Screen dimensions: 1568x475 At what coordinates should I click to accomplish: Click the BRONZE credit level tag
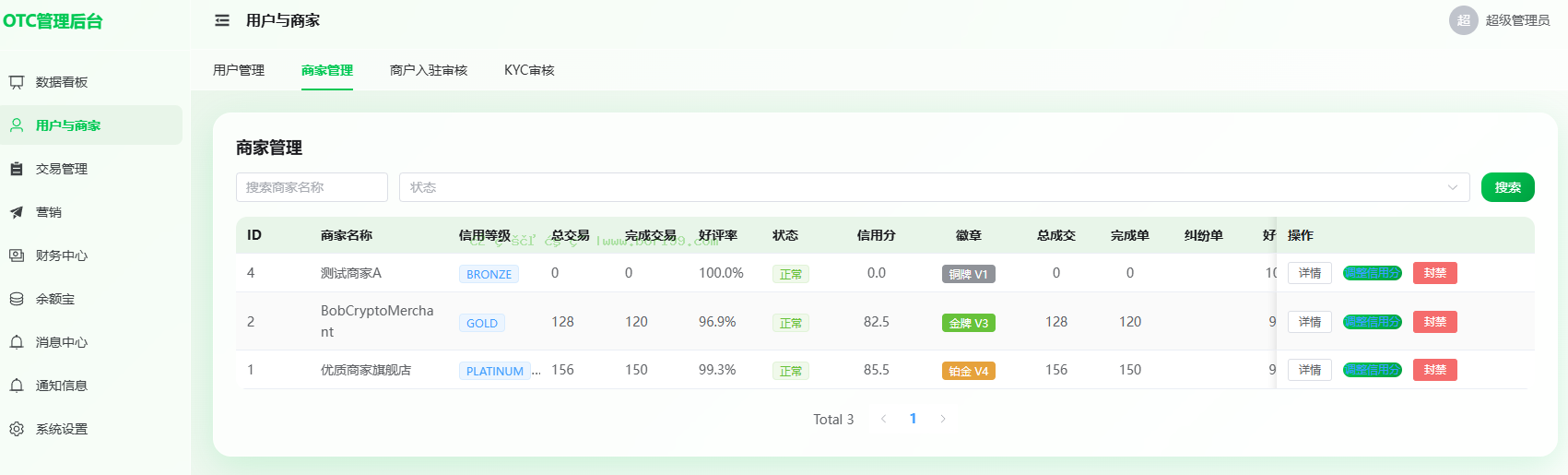click(489, 274)
